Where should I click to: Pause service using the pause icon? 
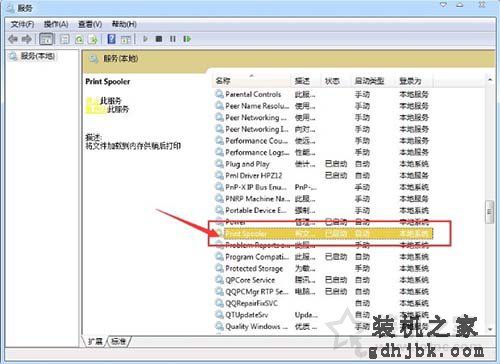click(x=173, y=39)
